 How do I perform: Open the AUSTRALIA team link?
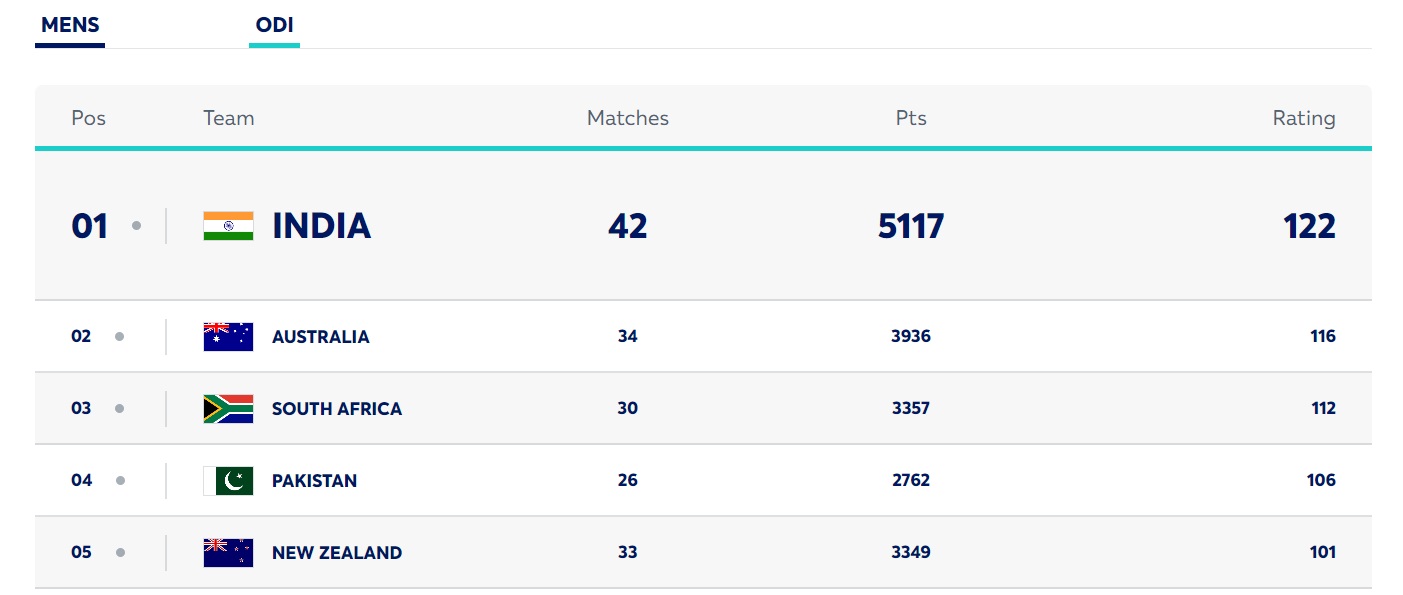pos(321,337)
